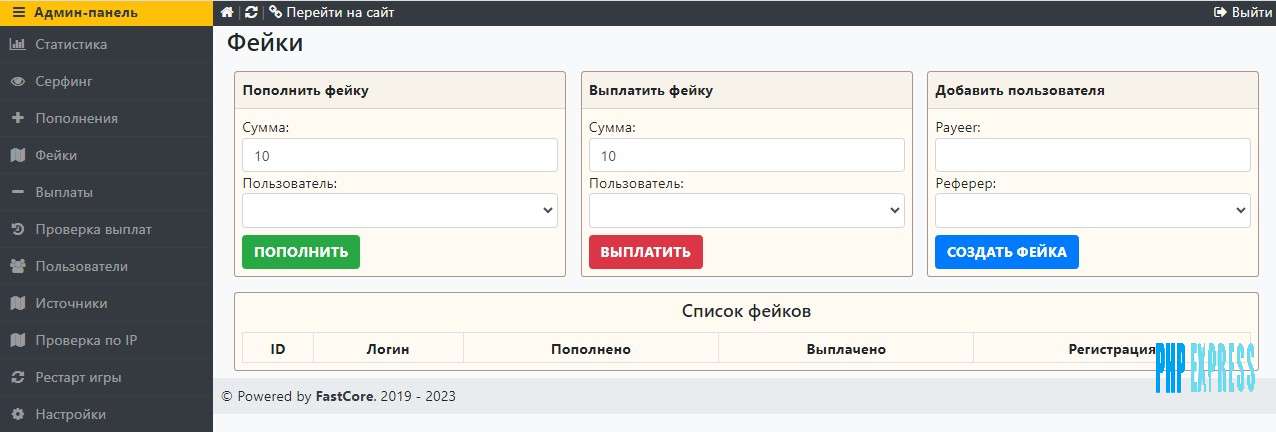
Task: Focus the Payeer input field
Action: pos(1093,155)
